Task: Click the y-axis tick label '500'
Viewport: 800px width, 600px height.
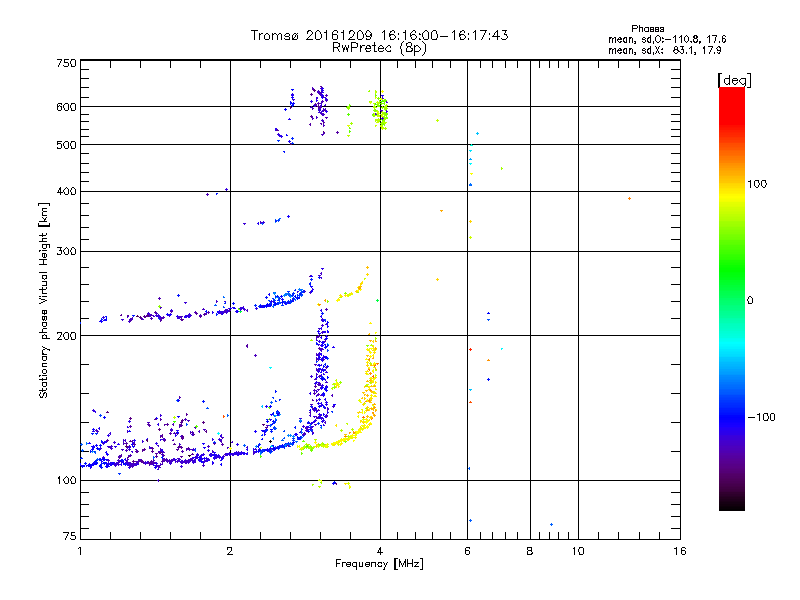Action: [x=66, y=145]
